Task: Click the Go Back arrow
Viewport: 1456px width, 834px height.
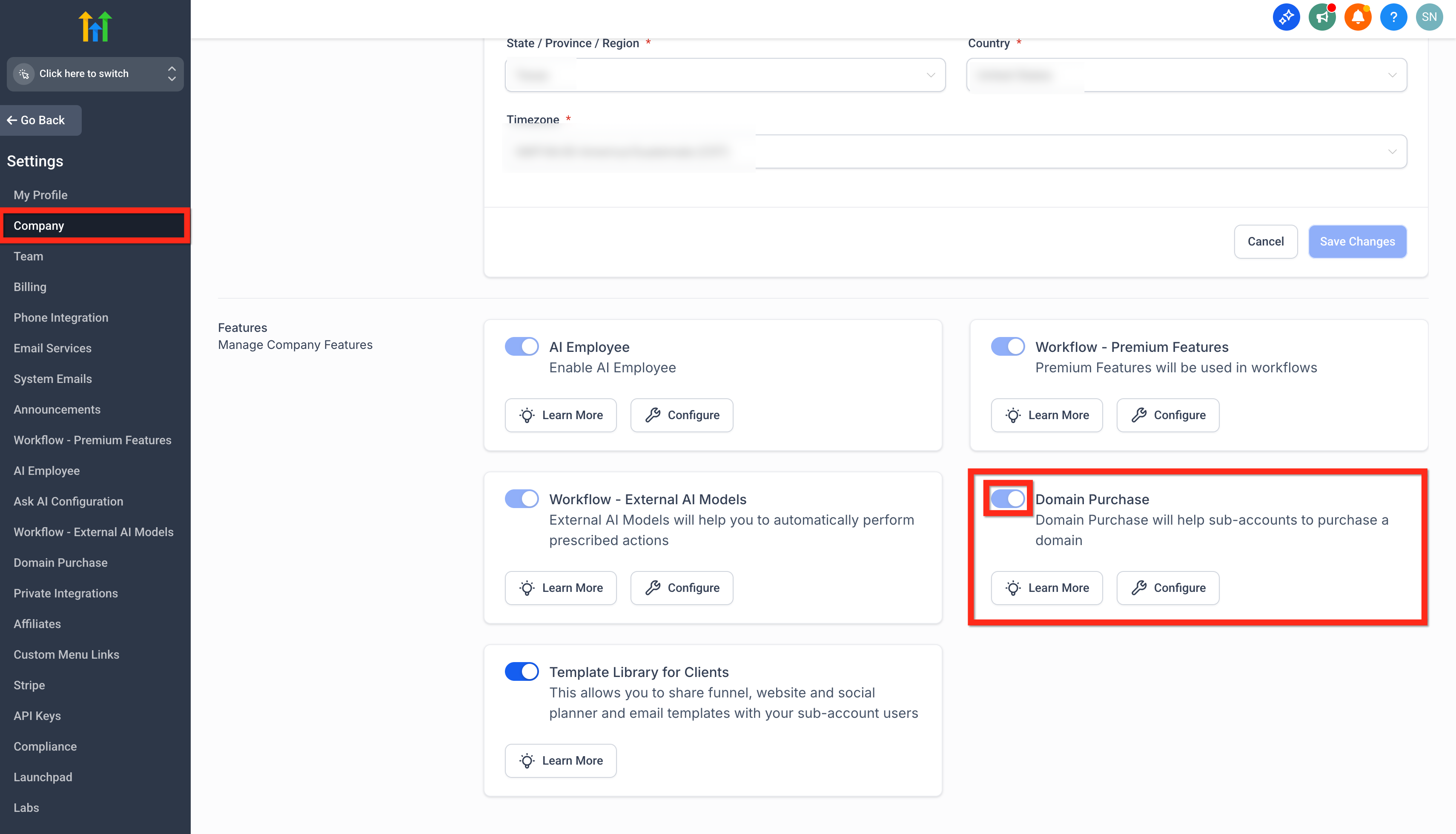Action: click(x=11, y=120)
